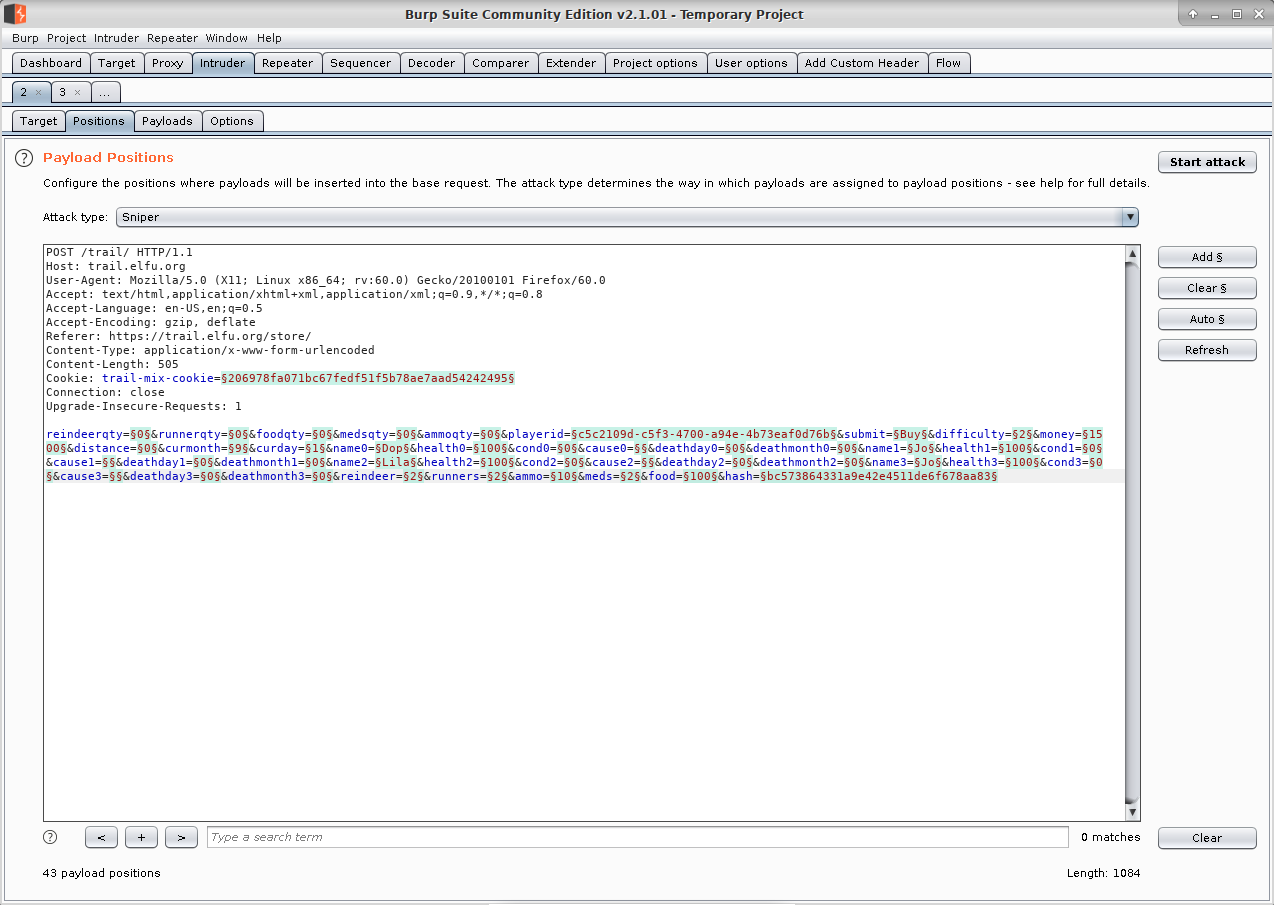
Task: Open the Help menu
Action: click(270, 38)
